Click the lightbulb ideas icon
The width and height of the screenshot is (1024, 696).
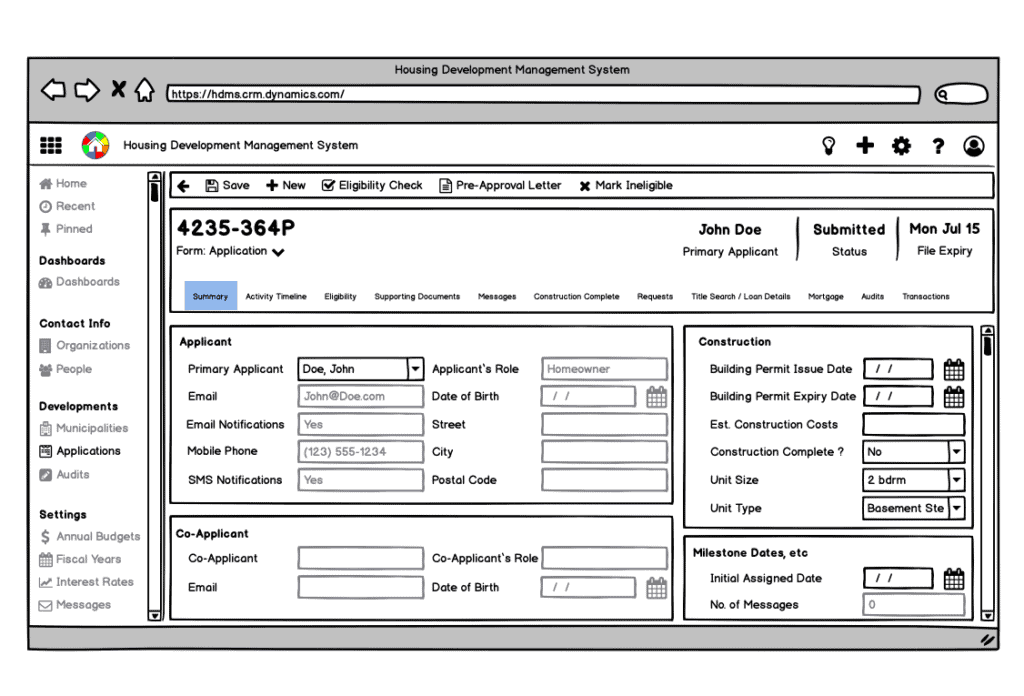(x=828, y=145)
